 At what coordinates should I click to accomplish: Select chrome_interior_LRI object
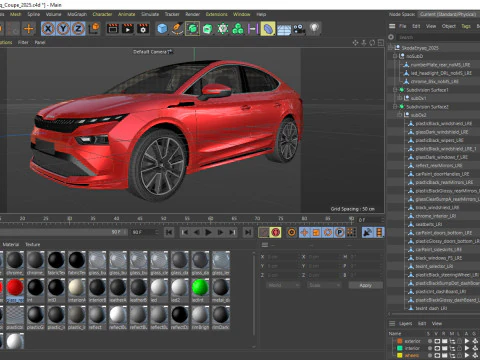pyautogui.click(x=436, y=216)
